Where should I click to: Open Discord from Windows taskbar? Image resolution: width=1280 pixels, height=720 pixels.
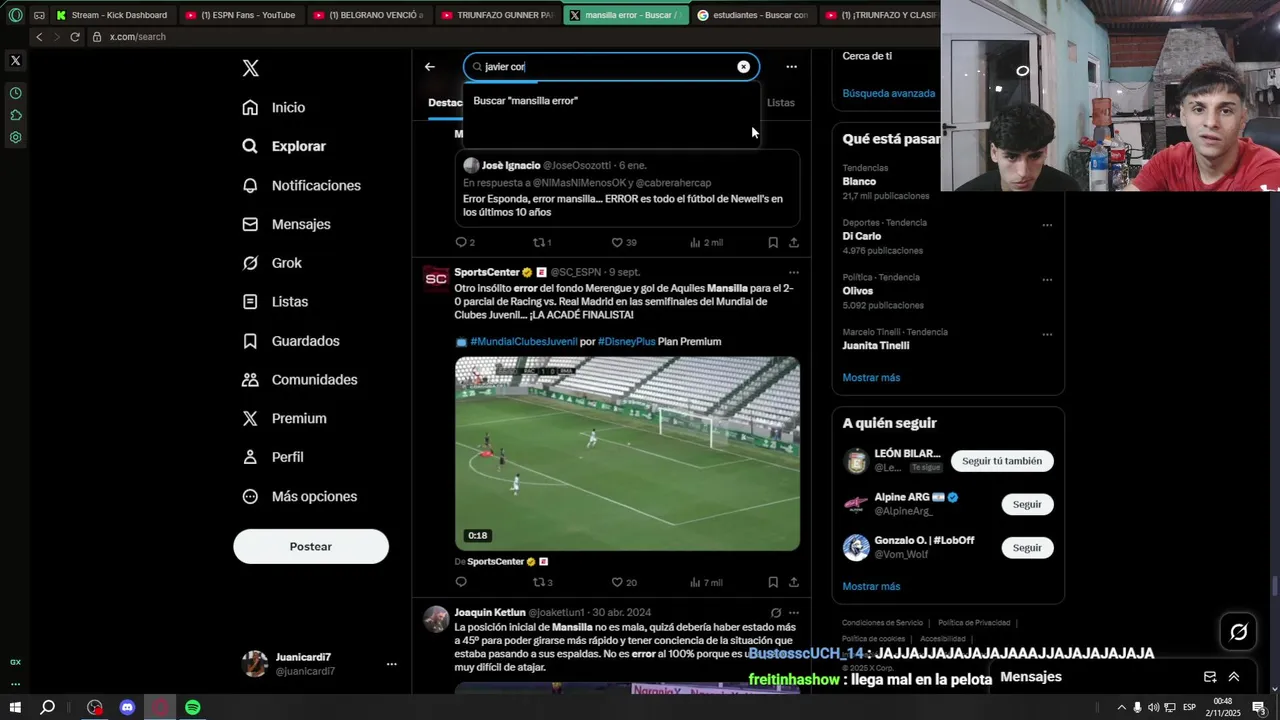(x=127, y=707)
